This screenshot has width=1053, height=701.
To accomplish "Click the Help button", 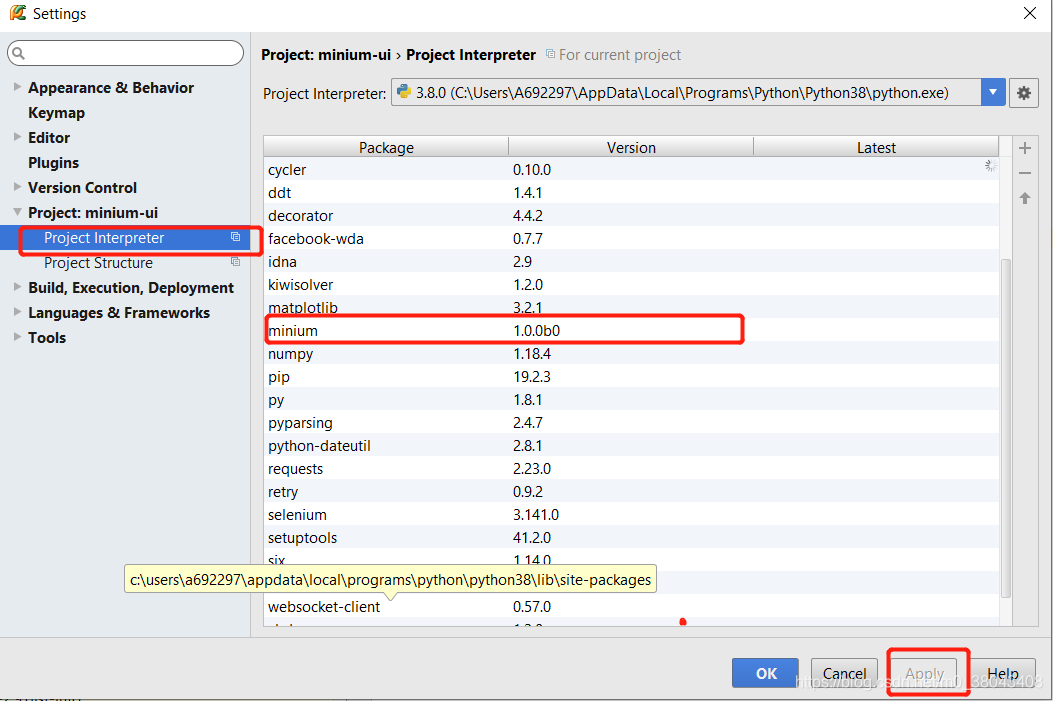I will 1003,673.
